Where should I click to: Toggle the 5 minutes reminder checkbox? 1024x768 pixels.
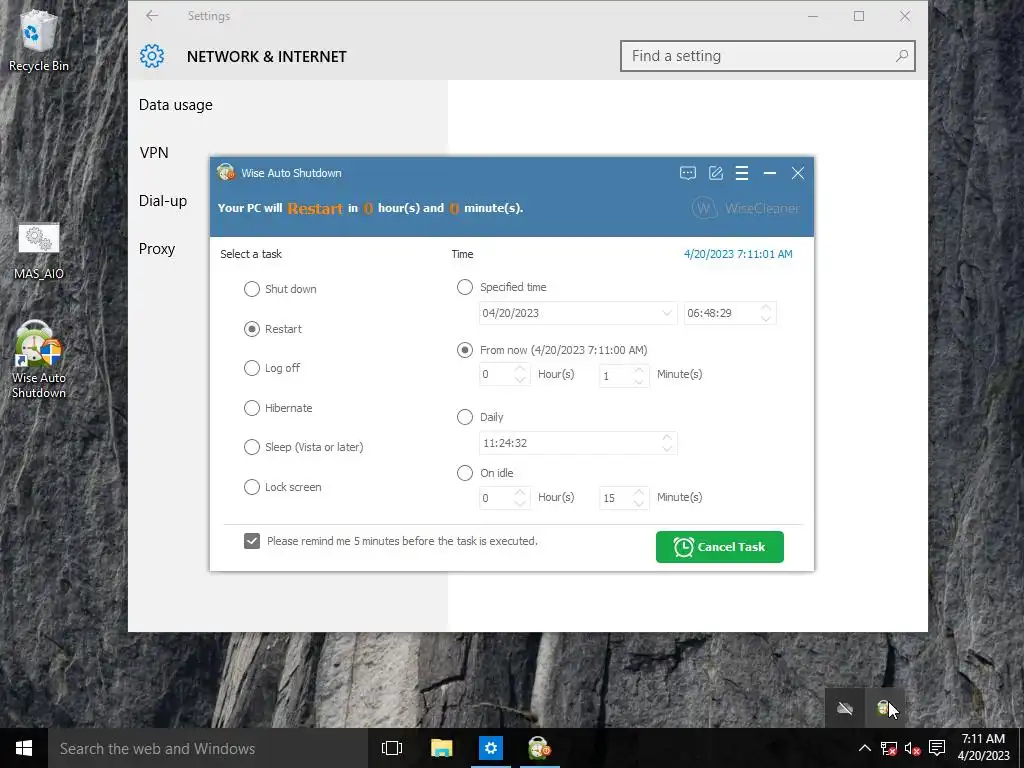[252, 541]
